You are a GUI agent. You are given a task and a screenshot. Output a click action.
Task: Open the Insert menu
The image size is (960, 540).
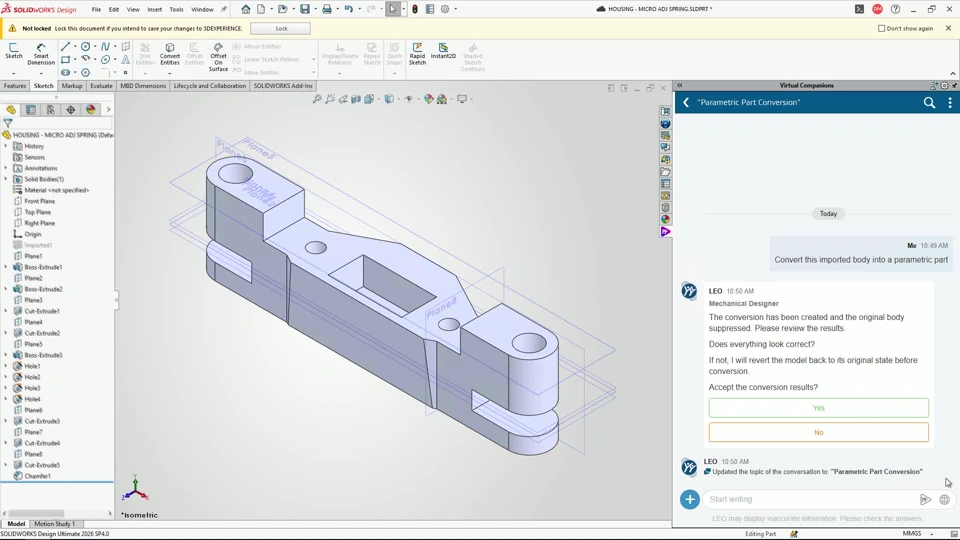coord(154,10)
